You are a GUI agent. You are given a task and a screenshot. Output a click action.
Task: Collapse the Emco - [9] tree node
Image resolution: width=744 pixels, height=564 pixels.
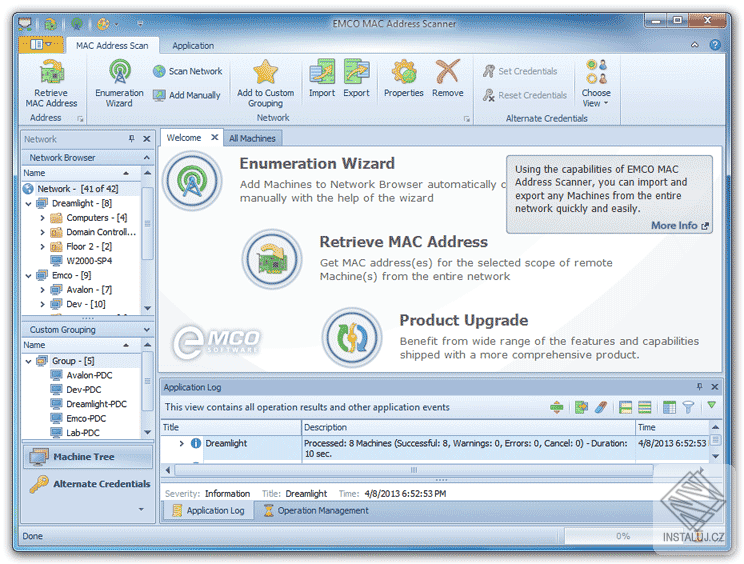click(28, 276)
